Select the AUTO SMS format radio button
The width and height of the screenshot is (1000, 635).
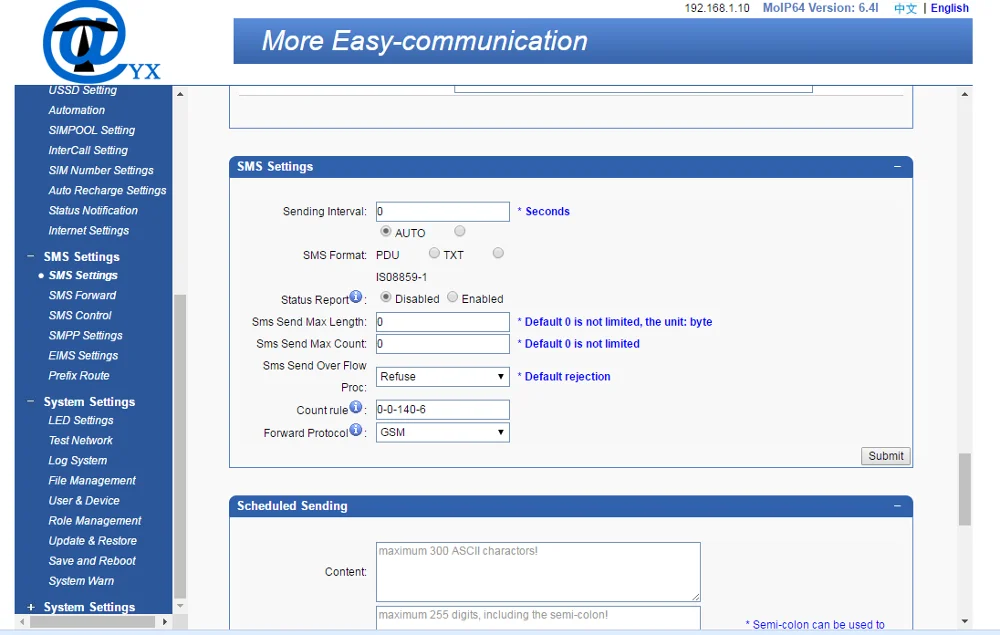click(x=386, y=231)
